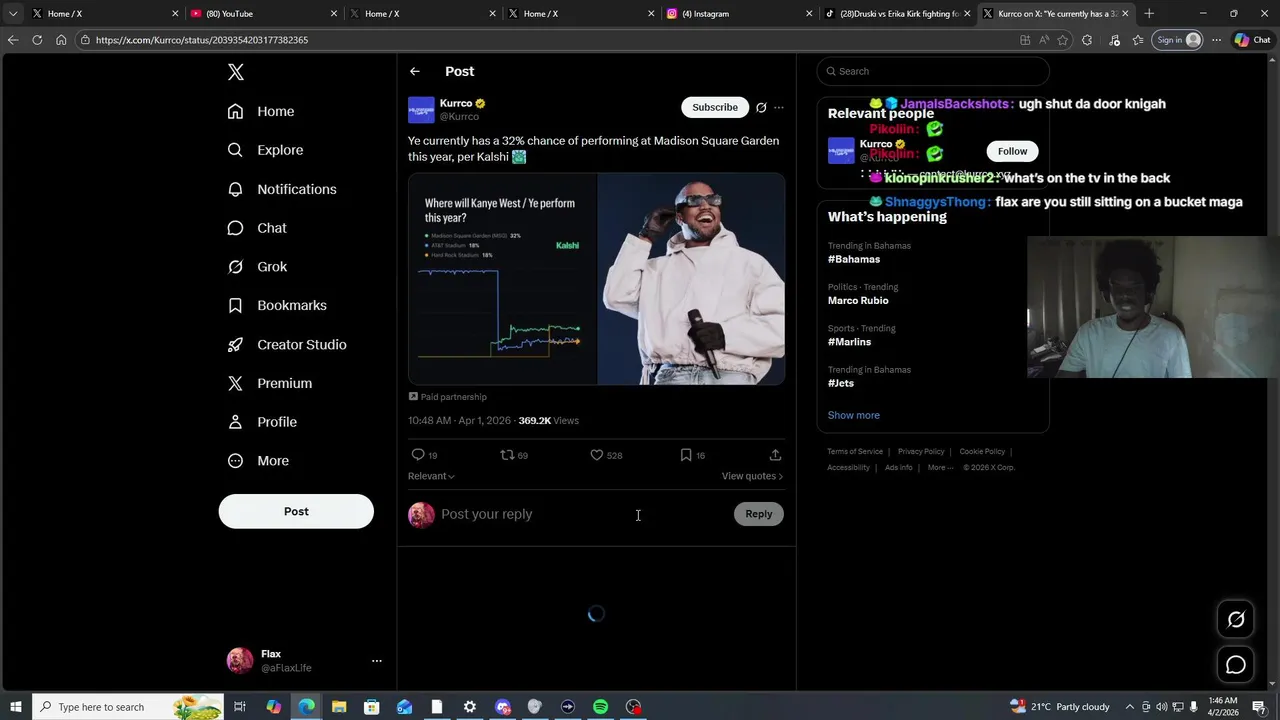Open the More menu in the sidebar
1280x720 pixels.
(258, 461)
